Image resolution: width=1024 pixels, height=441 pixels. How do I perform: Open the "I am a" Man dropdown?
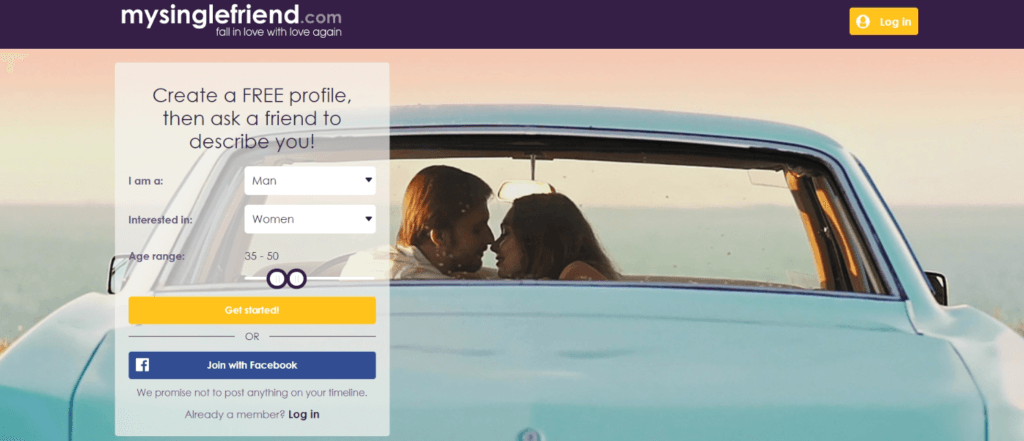tap(310, 181)
